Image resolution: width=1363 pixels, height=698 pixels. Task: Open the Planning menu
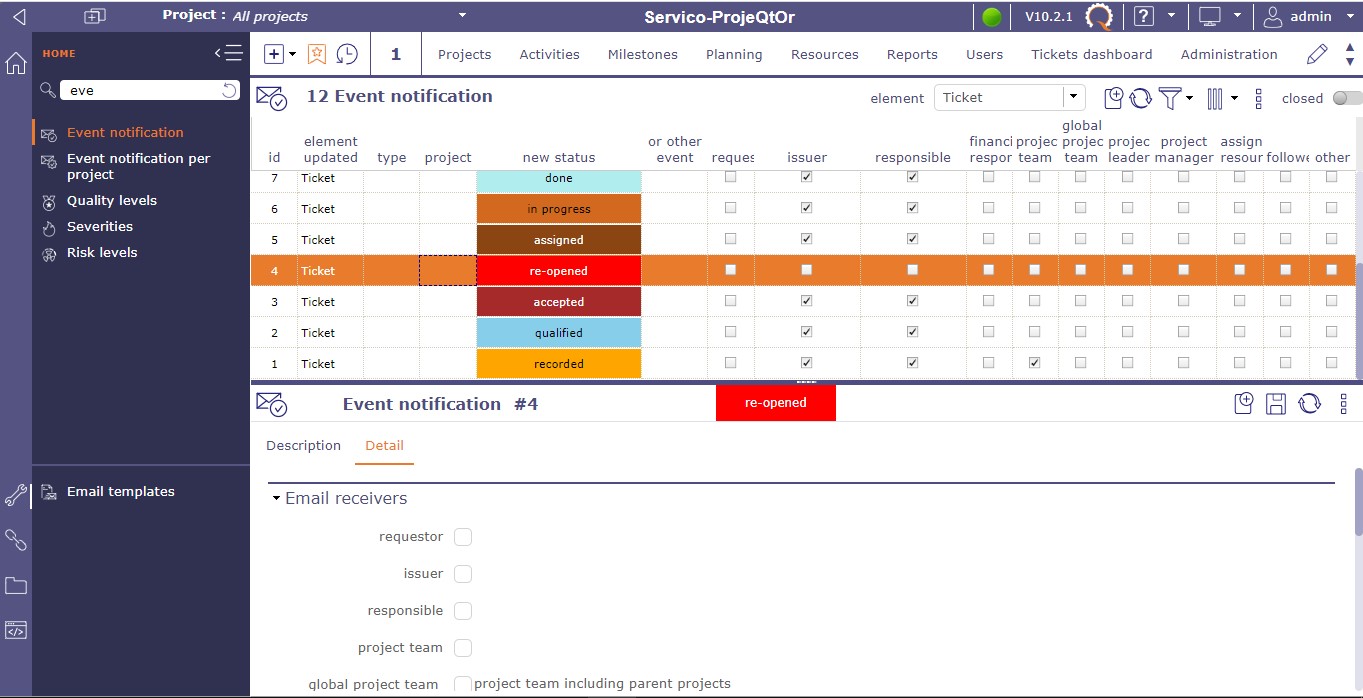click(x=733, y=54)
